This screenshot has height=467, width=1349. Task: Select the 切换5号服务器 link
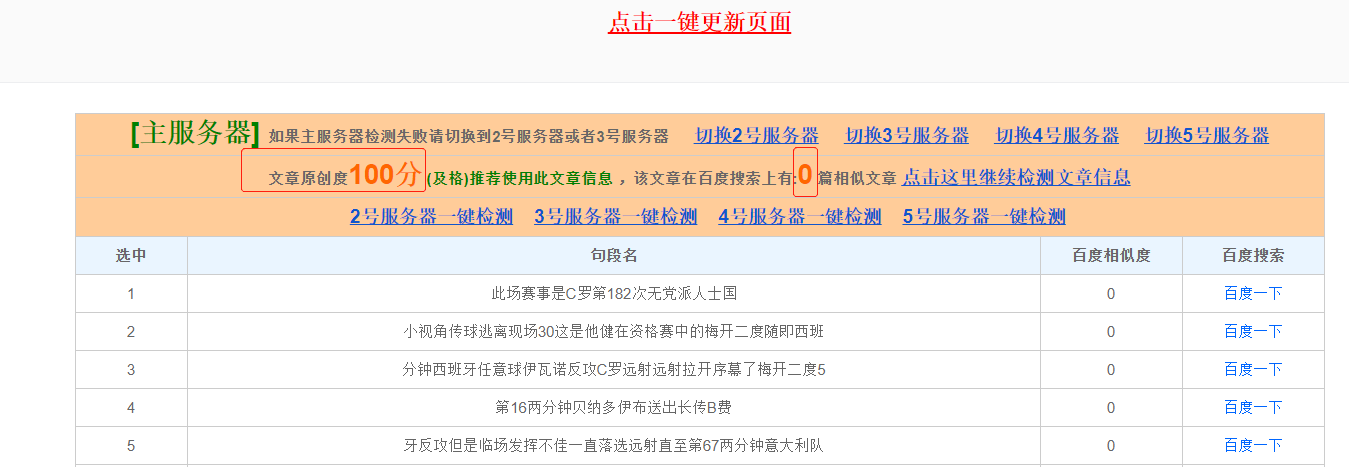1206,136
